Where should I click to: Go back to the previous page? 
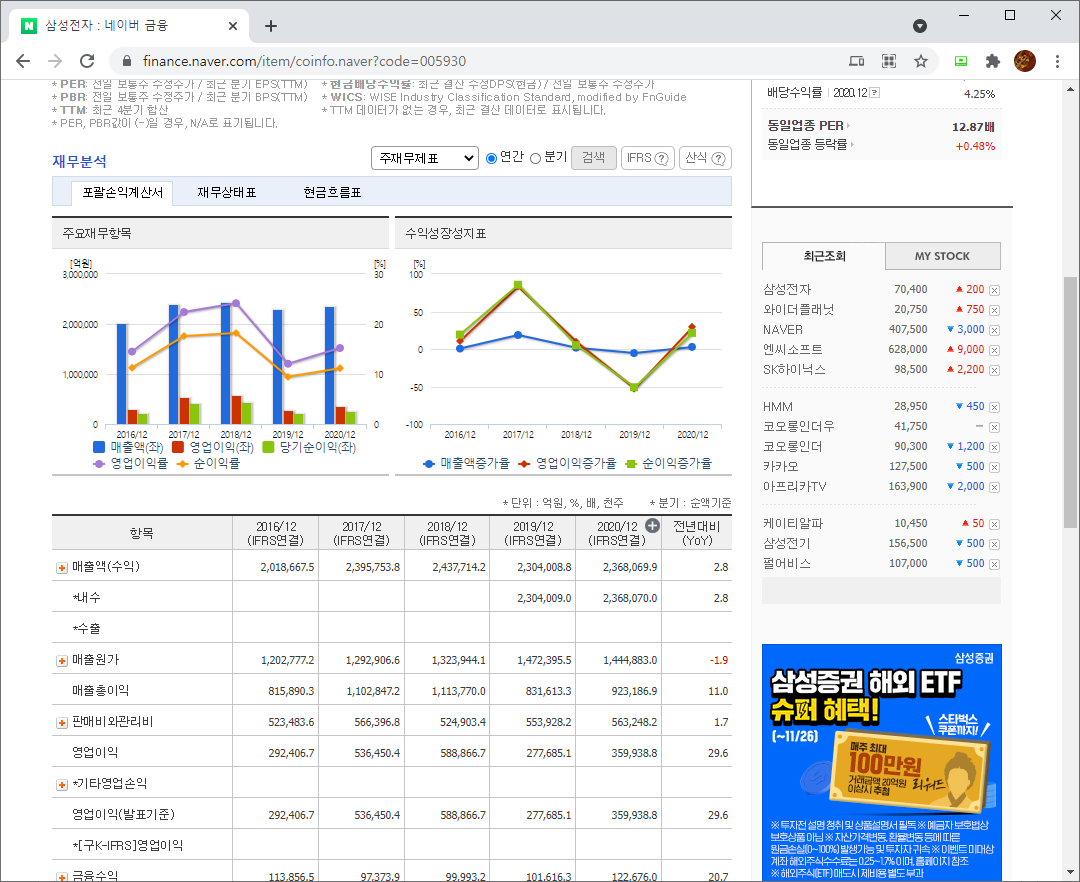coord(23,61)
